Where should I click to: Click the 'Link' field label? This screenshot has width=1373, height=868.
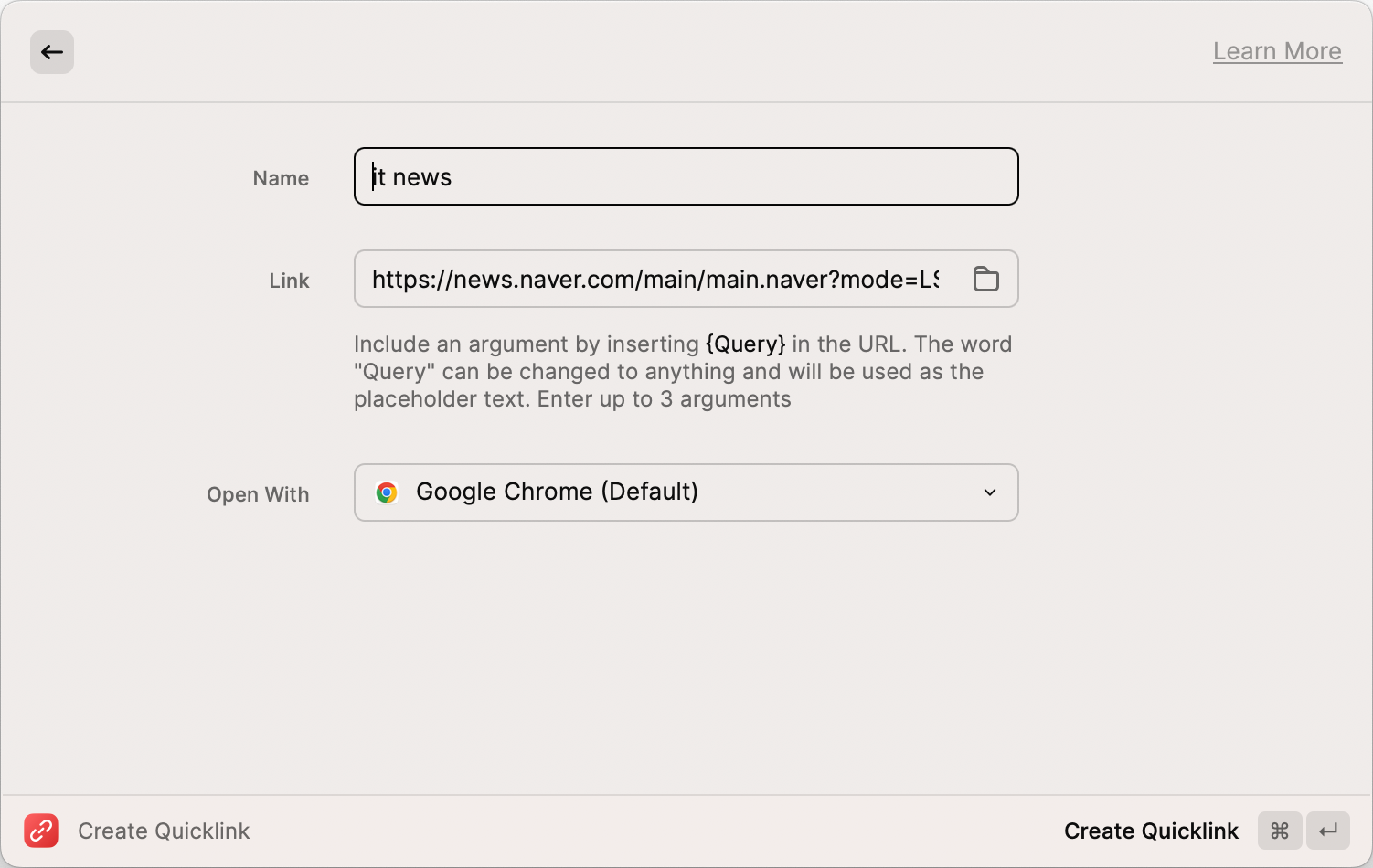point(289,281)
